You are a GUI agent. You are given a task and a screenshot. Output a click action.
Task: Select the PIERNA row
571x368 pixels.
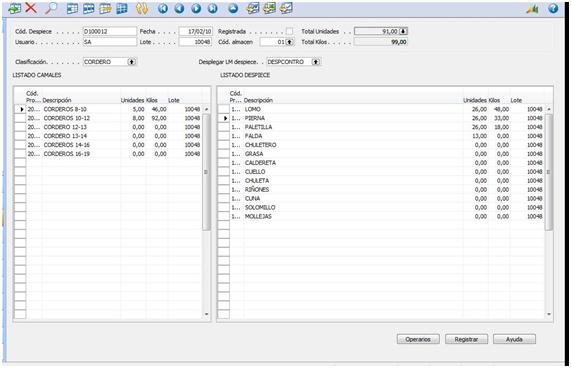[x=381, y=118]
